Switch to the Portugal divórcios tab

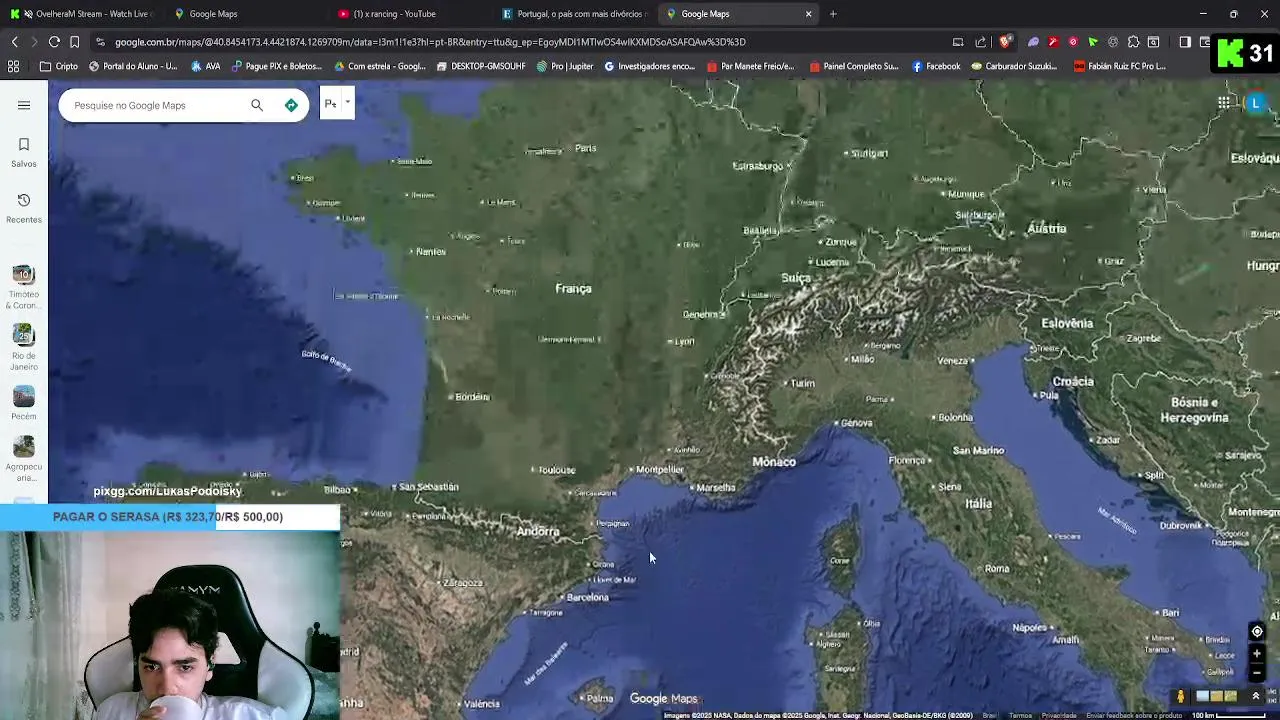[x=574, y=14]
